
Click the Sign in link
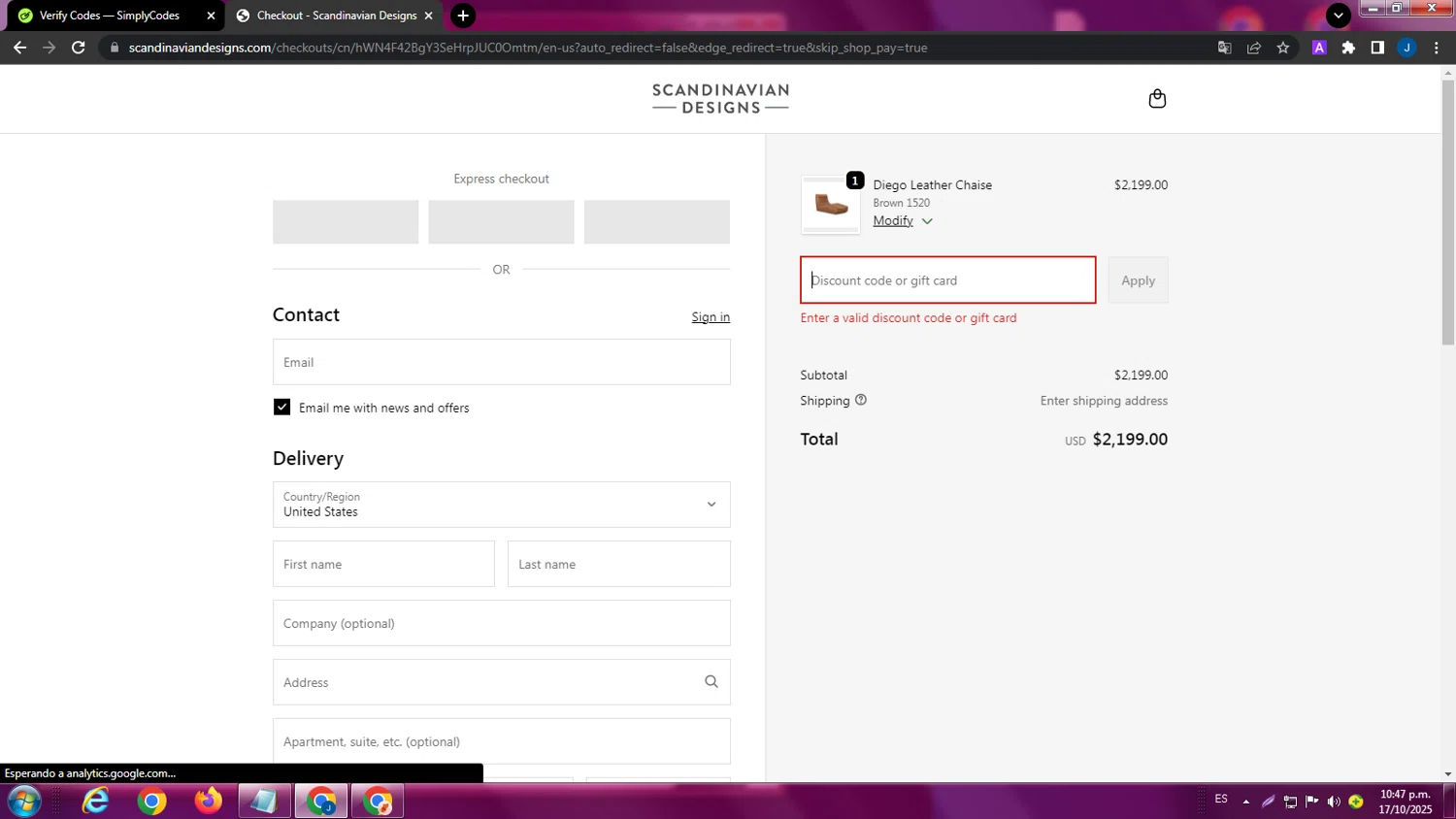[711, 317]
